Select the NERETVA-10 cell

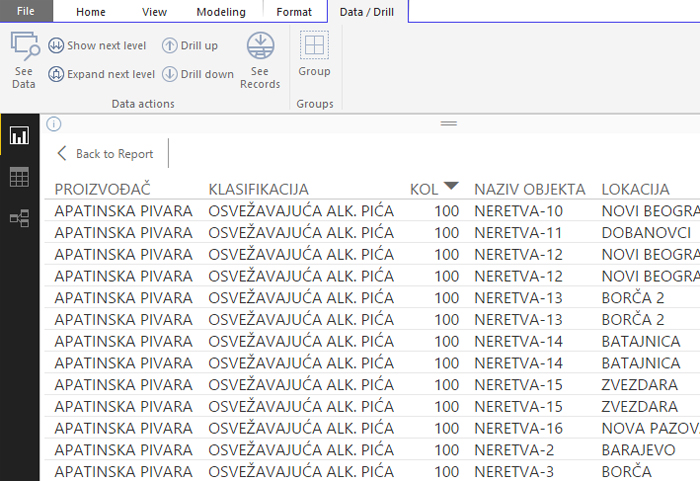(x=518, y=211)
